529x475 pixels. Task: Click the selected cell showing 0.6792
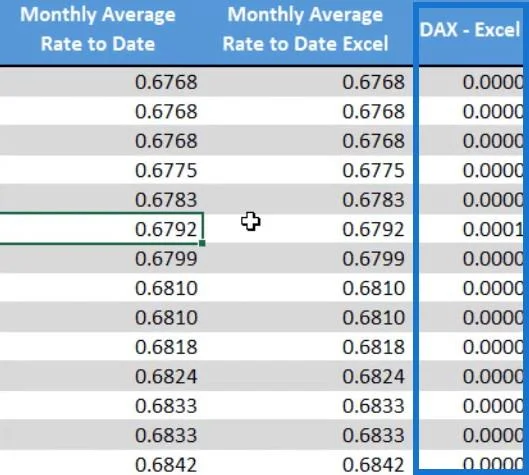pyautogui.click(x=101, y=229)
